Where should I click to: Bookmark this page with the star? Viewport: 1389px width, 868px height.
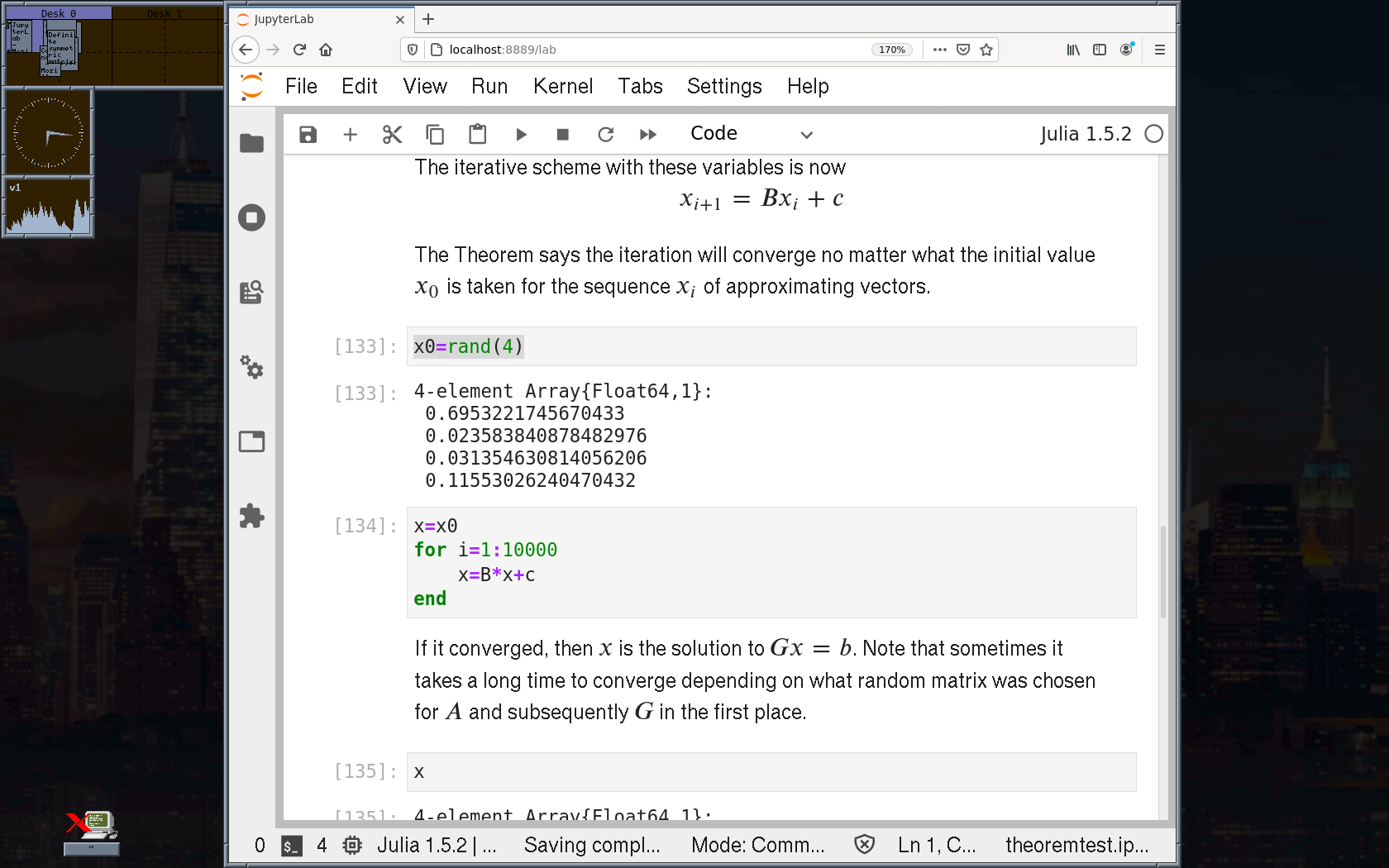coord(986,50)
